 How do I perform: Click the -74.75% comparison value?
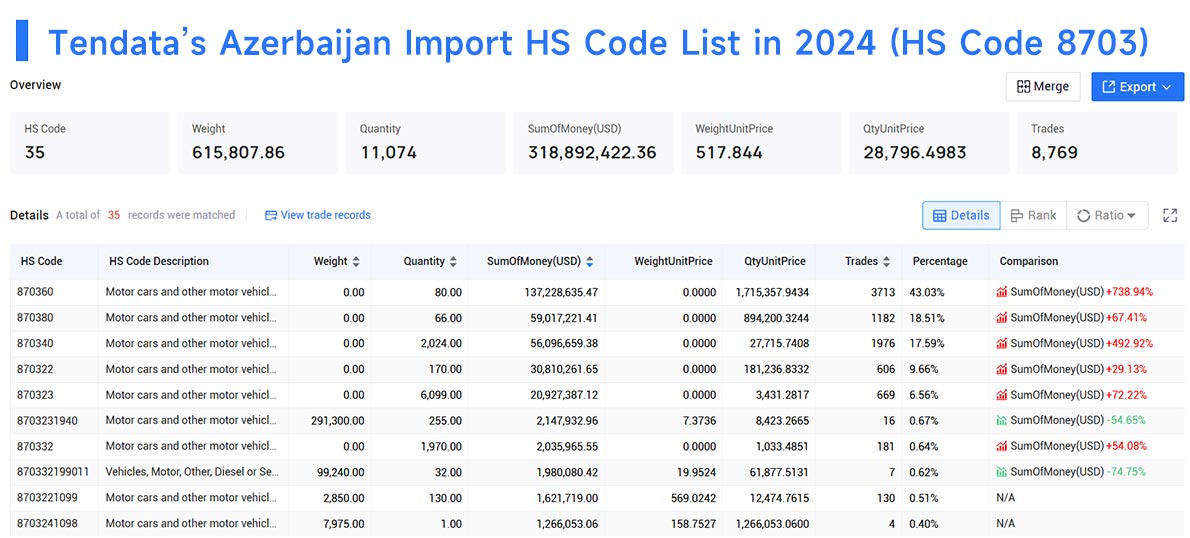(1125, 471)
